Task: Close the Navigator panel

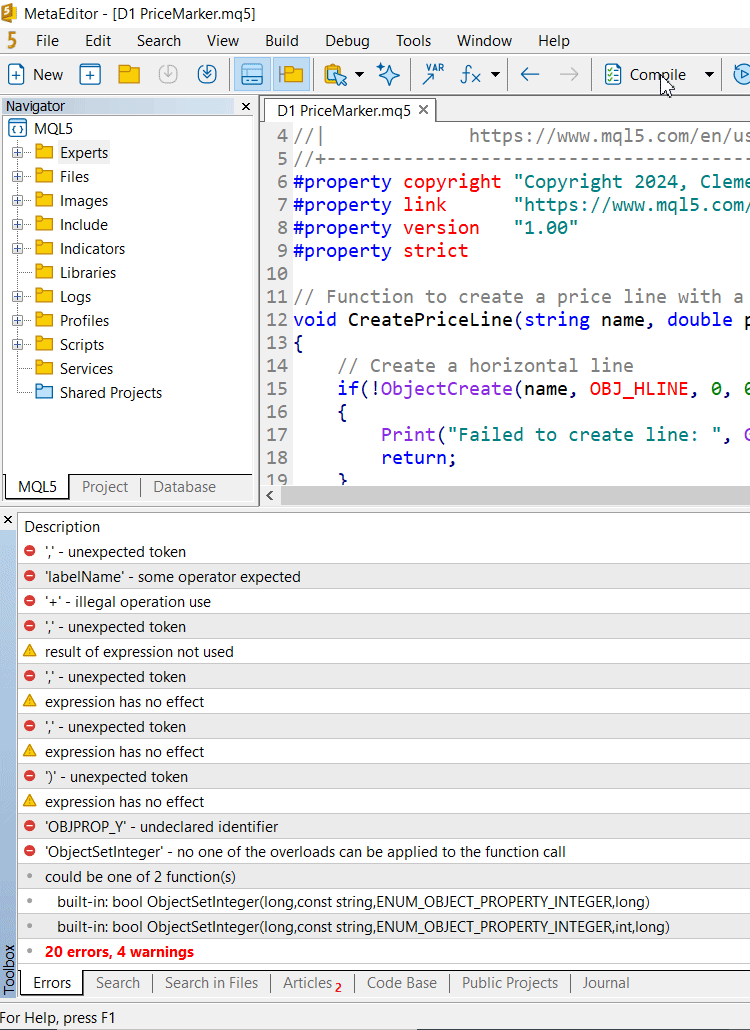Action: pyautogui.click(x=246, y=106)
